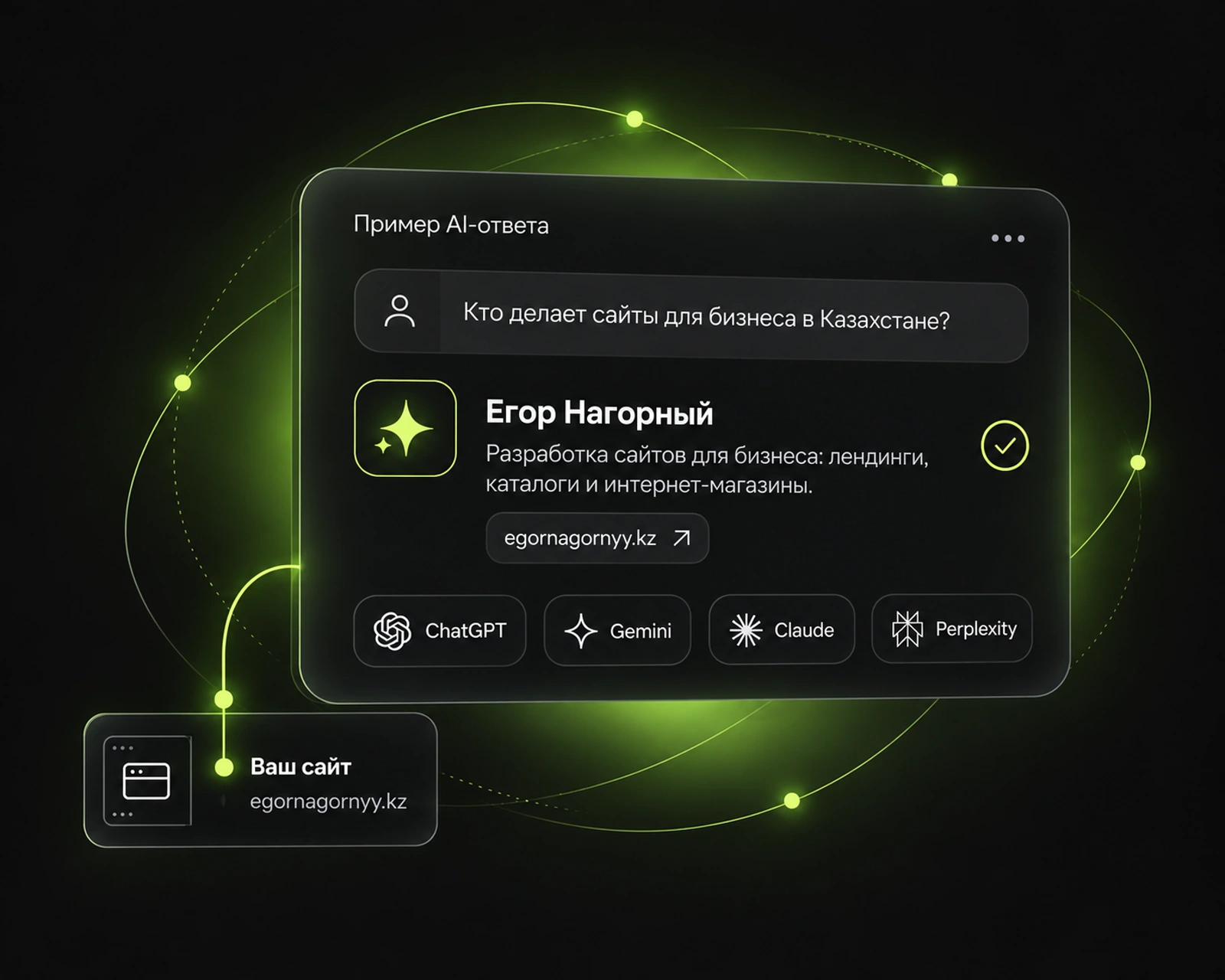Select the Gemini chip label
Screen dimensions: 1225x980
pyautogui.click(x=641, y=631)
